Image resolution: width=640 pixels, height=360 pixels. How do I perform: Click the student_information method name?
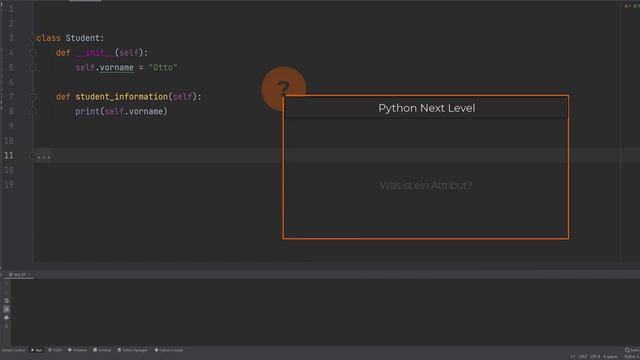[x=122, y=97]
